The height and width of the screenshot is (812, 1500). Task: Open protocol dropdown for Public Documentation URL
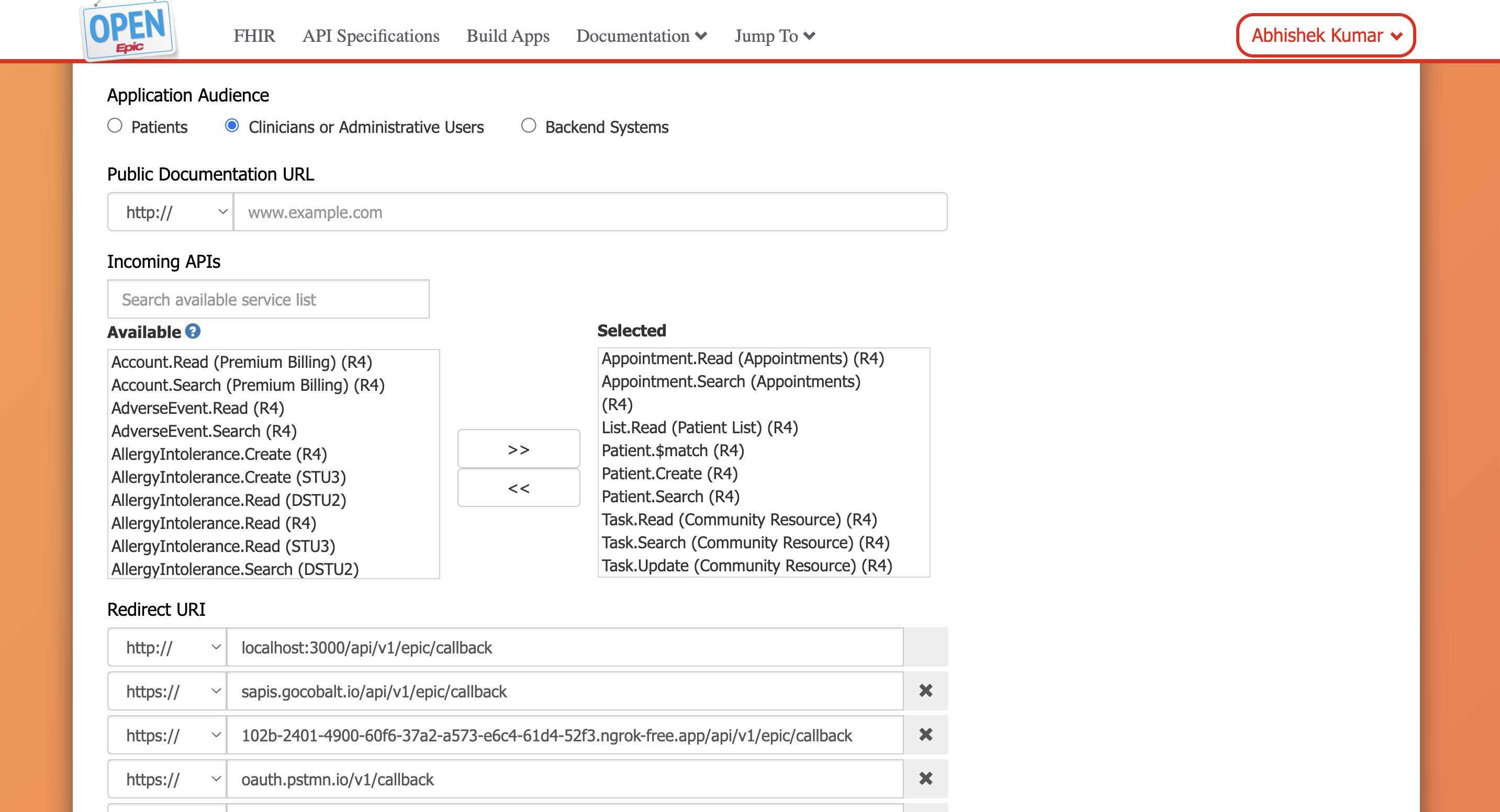(x=170, y=211)
